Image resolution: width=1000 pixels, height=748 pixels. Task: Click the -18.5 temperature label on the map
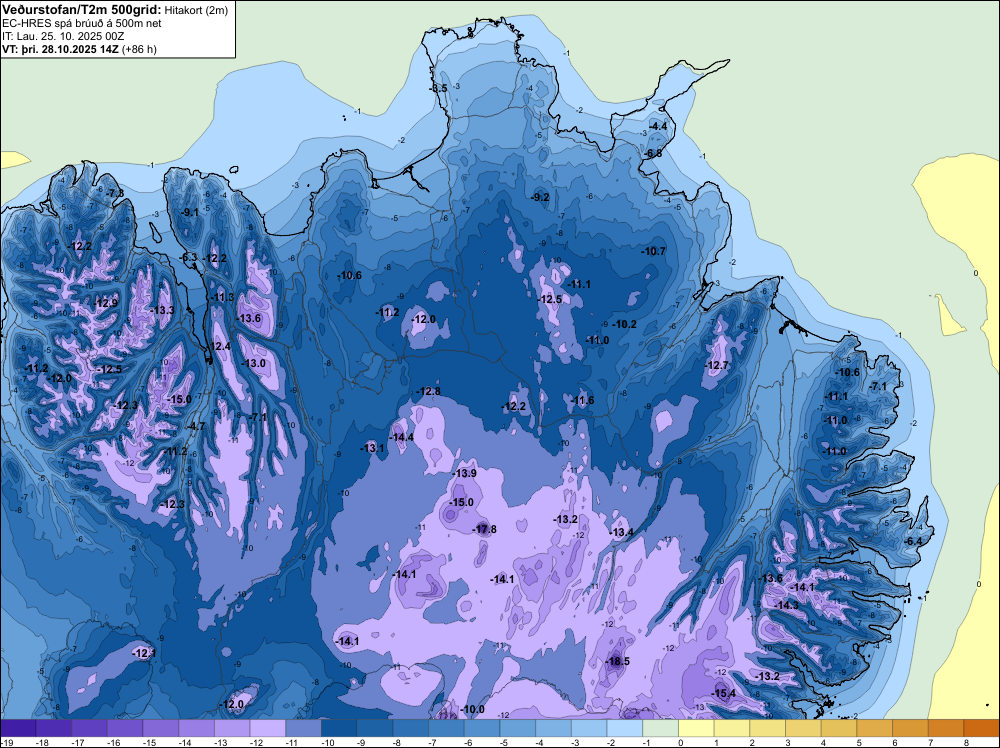point(617,661)
